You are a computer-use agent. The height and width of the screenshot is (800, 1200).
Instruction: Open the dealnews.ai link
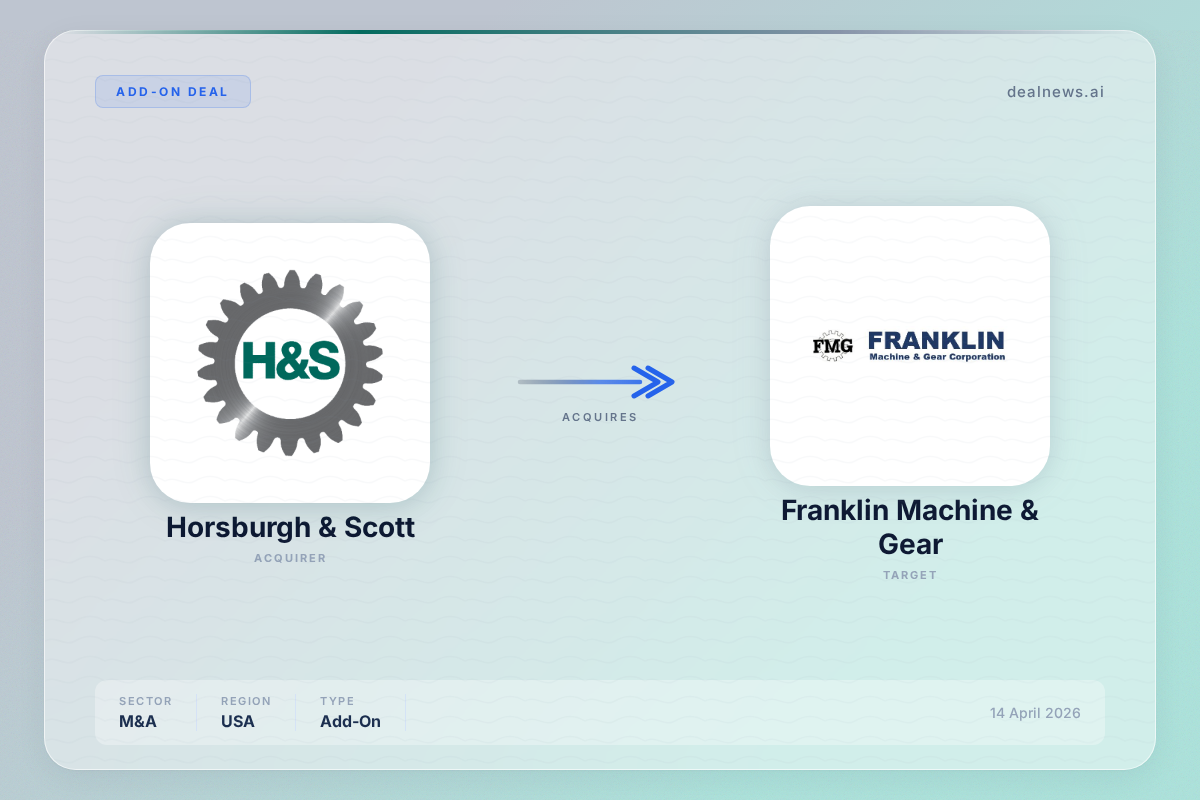pos(1055,92)
